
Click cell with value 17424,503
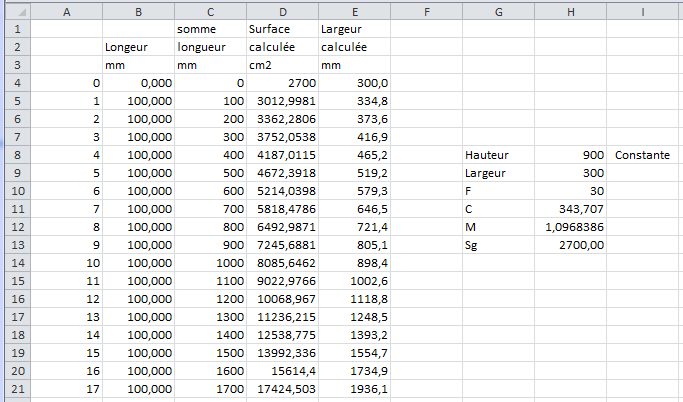pyautogui.click(x=283, y=388)
